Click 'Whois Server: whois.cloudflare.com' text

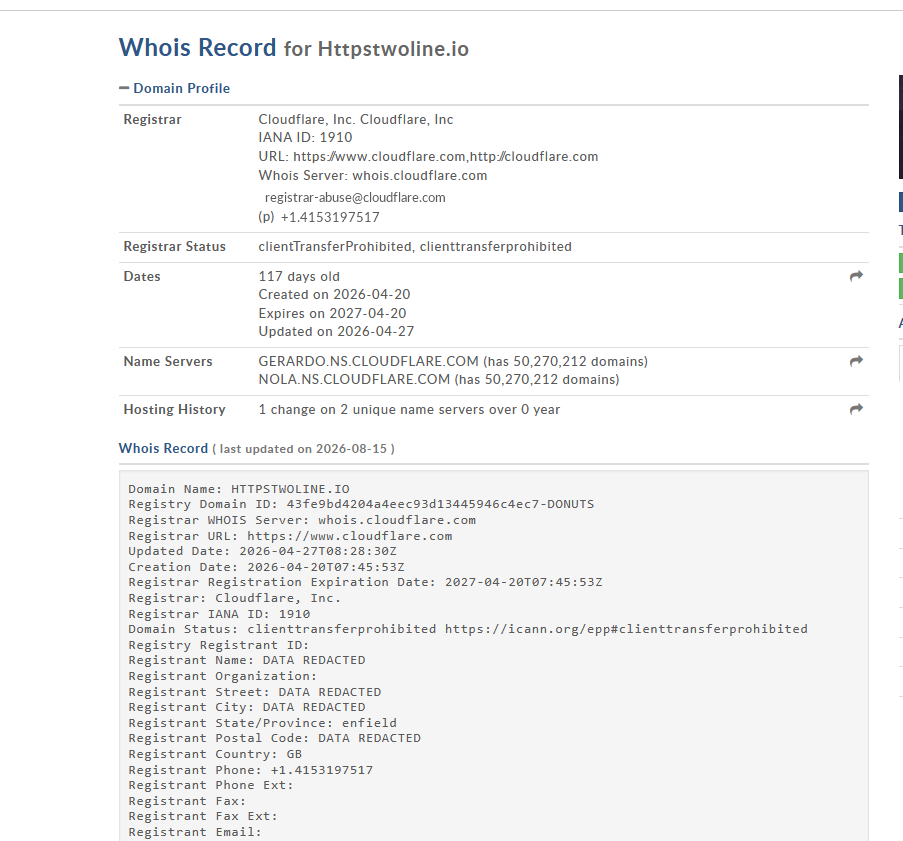coord(373,175)
